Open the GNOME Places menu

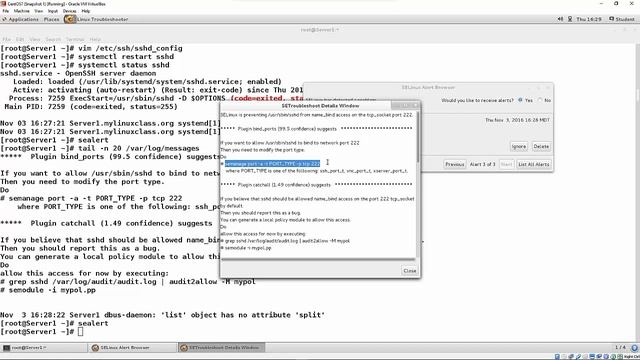[x=51, y=19]
